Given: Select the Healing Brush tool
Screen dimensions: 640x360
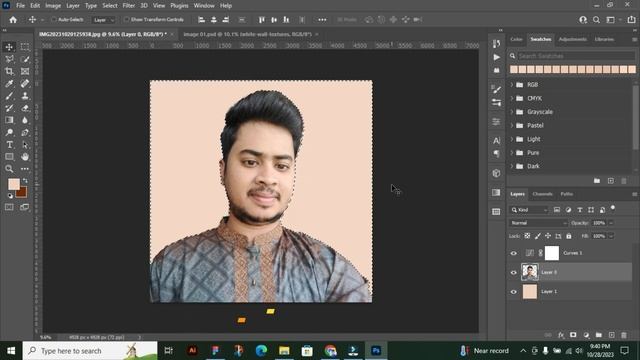Looking at the screenshot, I should tap(25, 84).
